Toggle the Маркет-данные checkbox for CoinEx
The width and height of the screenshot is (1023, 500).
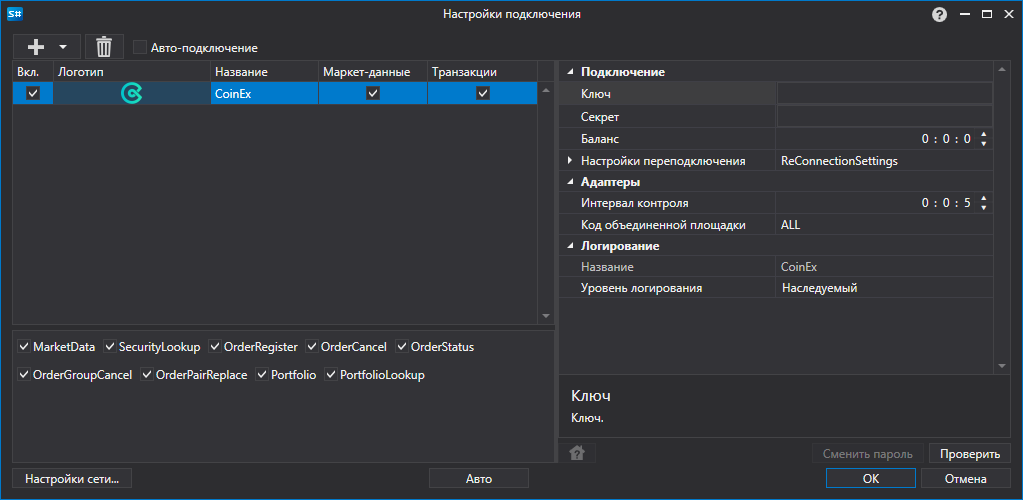[373, 93]
